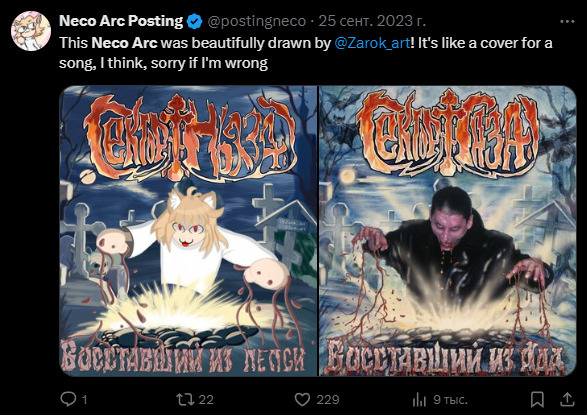Open the Neco Arc Posting display name
Viewport: 587px width, 415px height.
click(121, 21)
